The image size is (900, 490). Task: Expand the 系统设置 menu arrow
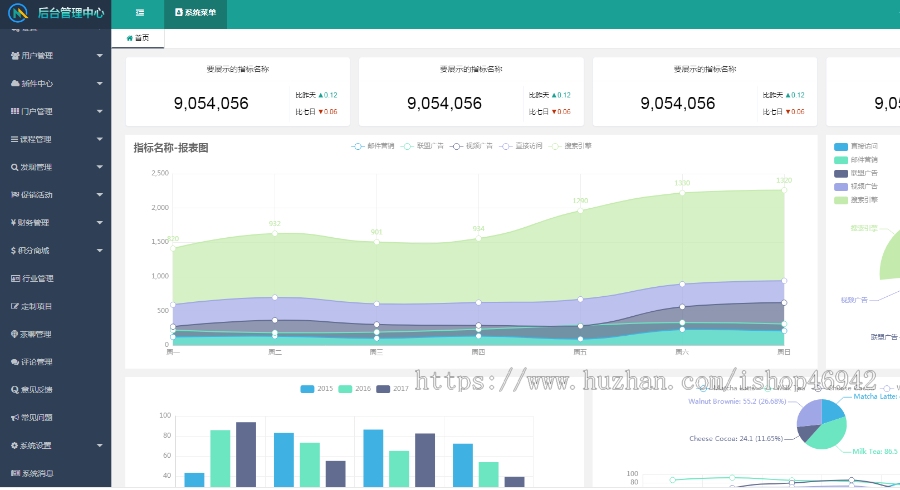[99, 445]
